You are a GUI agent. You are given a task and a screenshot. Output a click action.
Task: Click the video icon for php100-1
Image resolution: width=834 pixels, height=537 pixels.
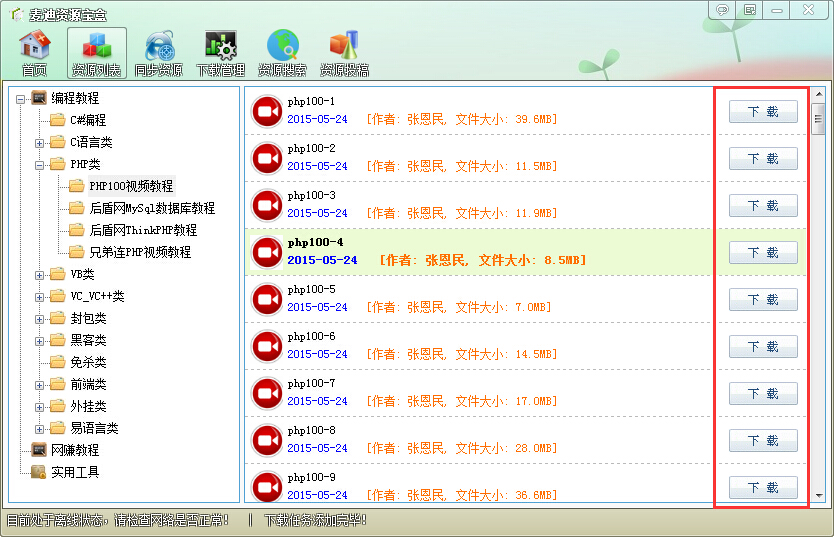click(266, 111)
